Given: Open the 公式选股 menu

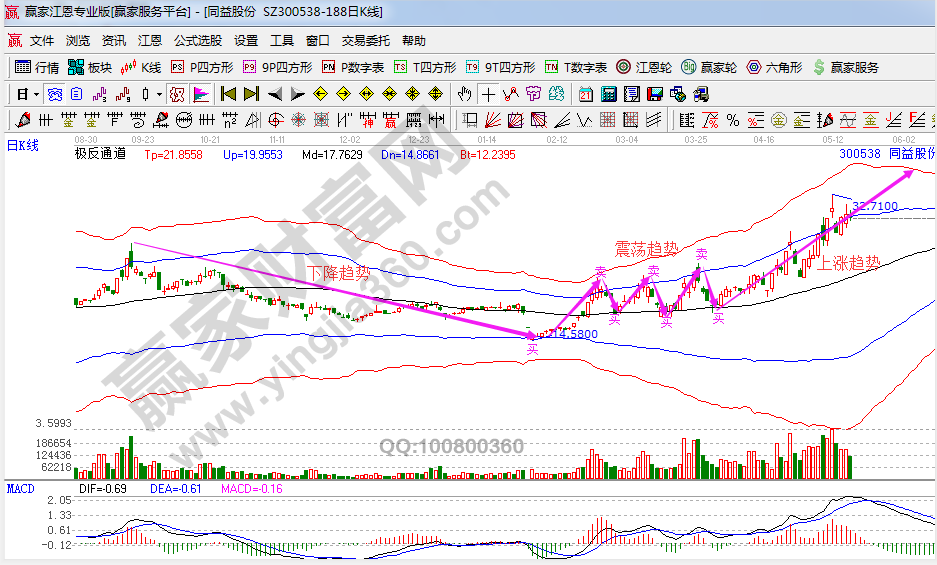Looking at the screenshot, I should pyautogui.click(x=197, y=41).
